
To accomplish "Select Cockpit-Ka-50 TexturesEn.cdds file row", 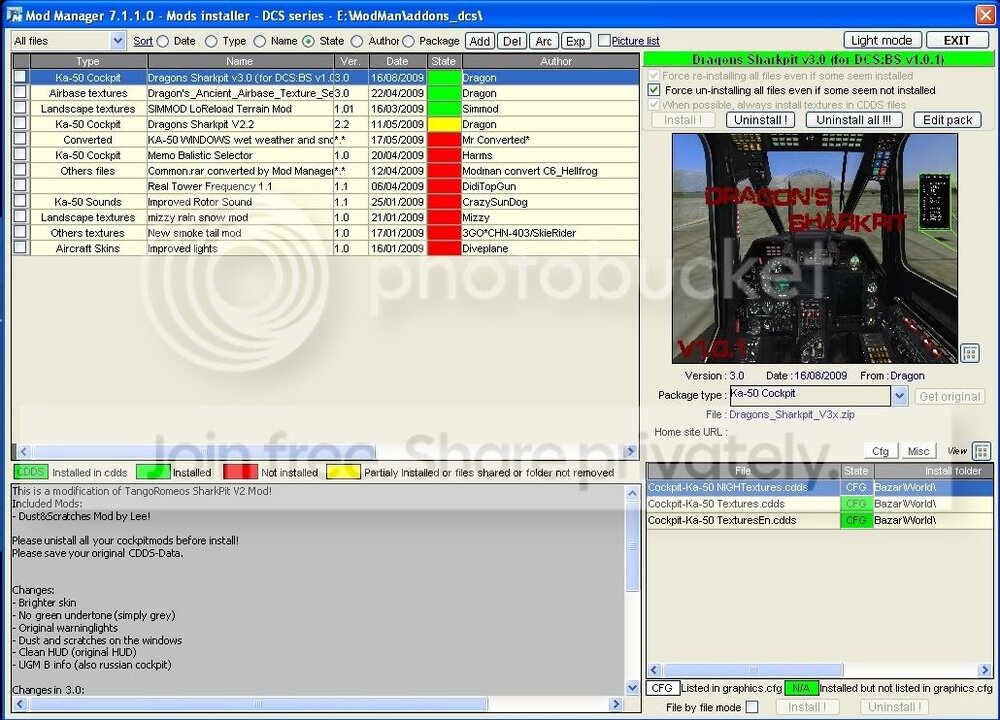I will coord(820,520).
